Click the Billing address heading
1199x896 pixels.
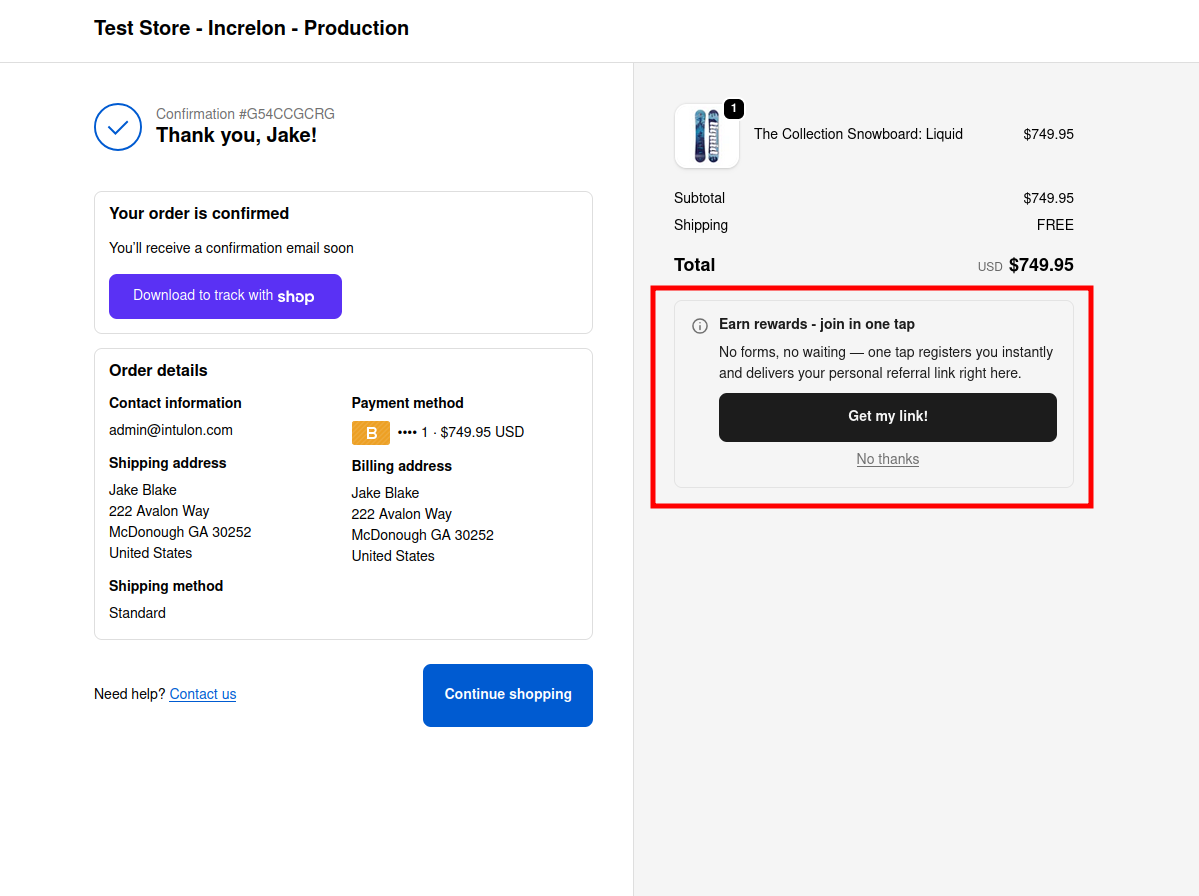pyautogui.click(x=401, y=466)
